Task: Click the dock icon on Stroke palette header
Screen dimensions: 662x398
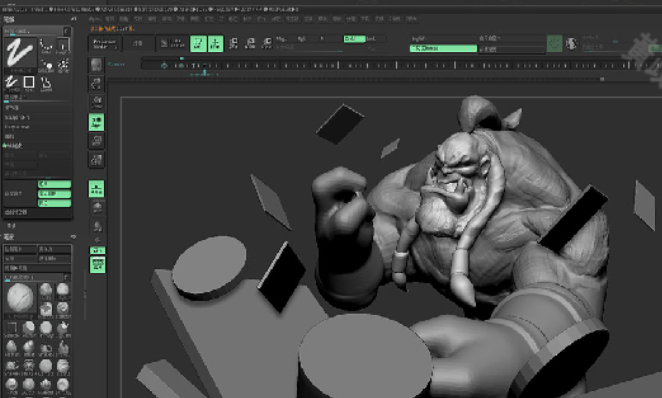Action: point(73,19)
